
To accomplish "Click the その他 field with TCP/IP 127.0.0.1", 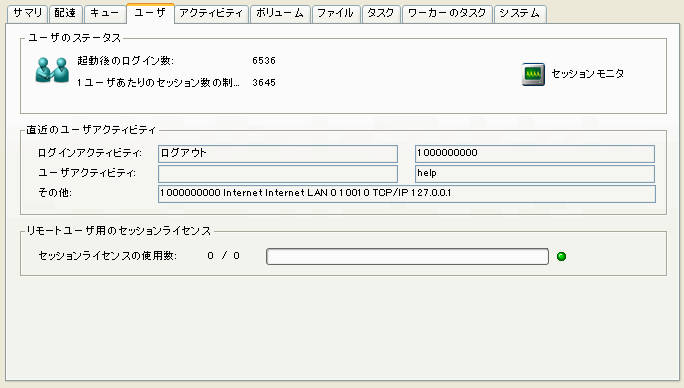I will 407,194.
